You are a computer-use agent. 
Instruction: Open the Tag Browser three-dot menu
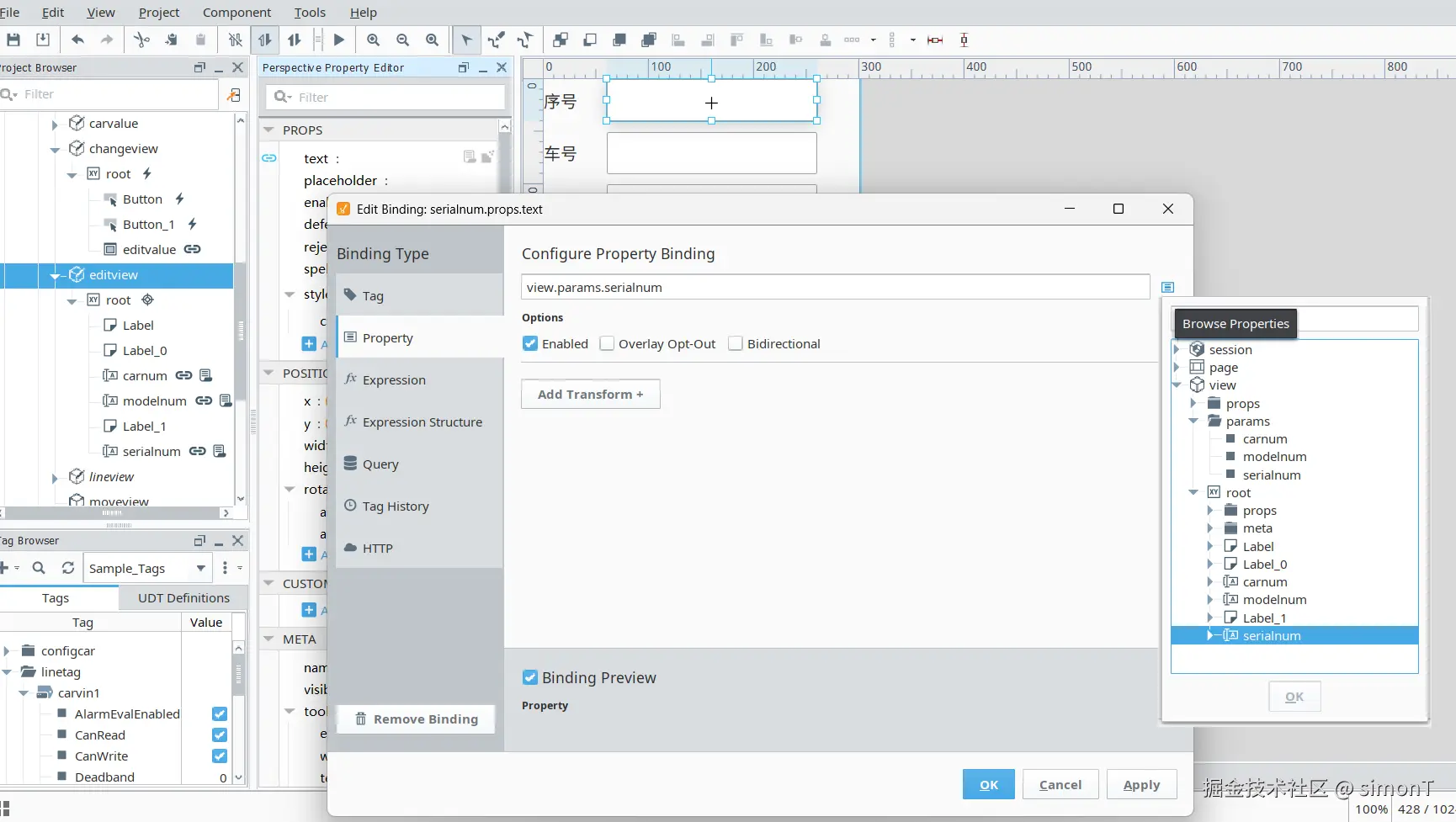tap(225, 568)
